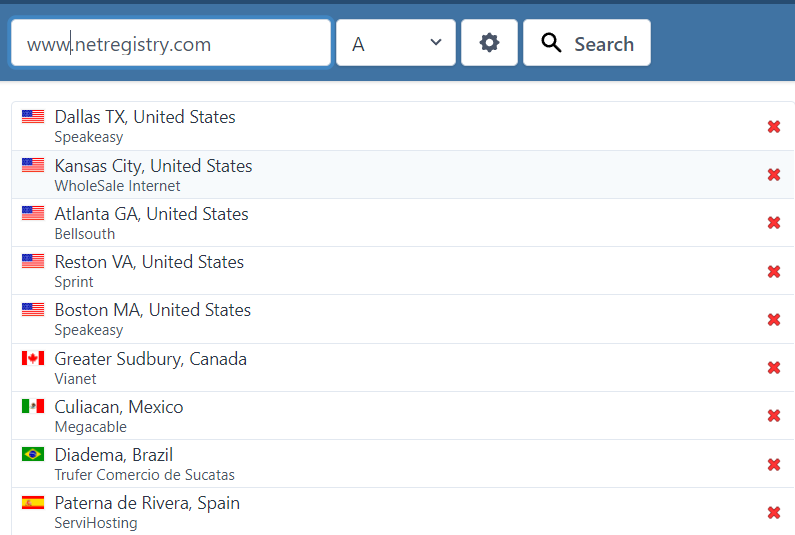Select the Culiacan, Mexico text

(119, 407)
